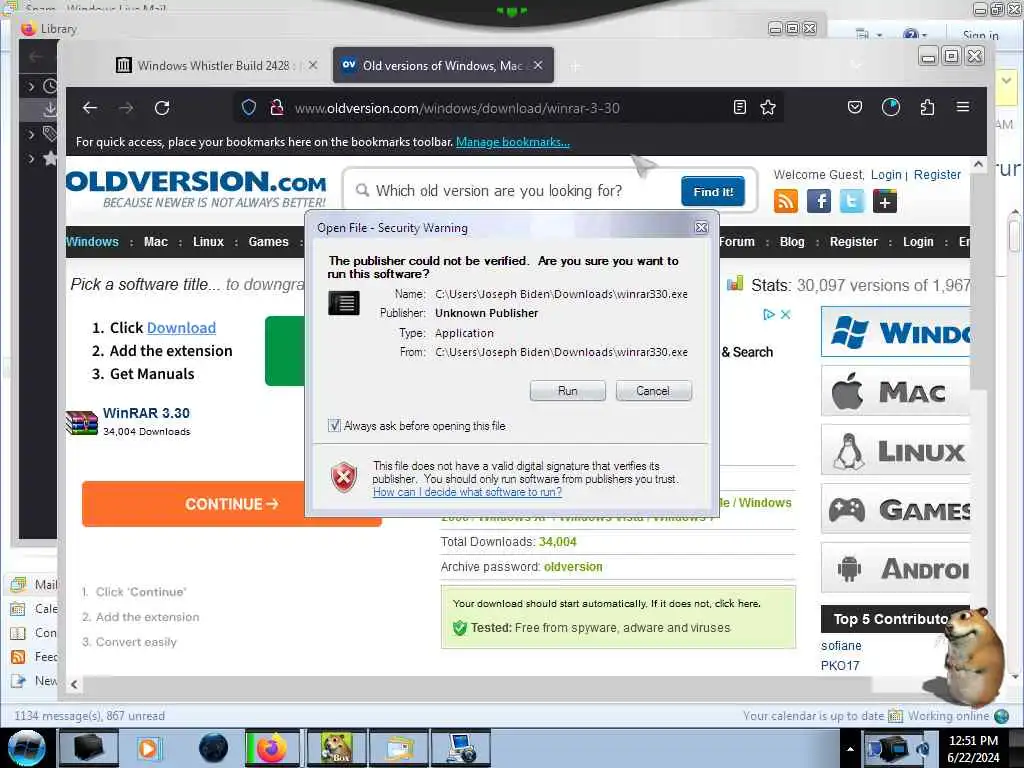Expand the Tags item in Library sidebar

31,135
